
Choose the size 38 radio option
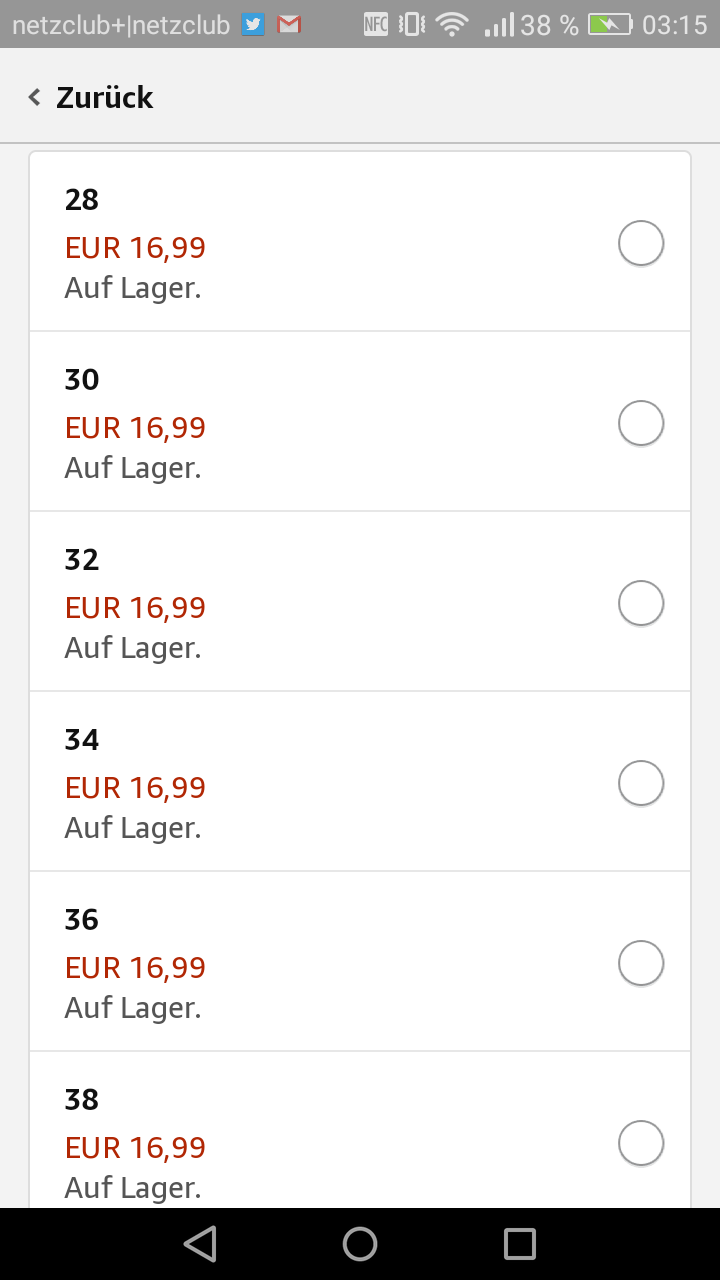point(641,1143)
